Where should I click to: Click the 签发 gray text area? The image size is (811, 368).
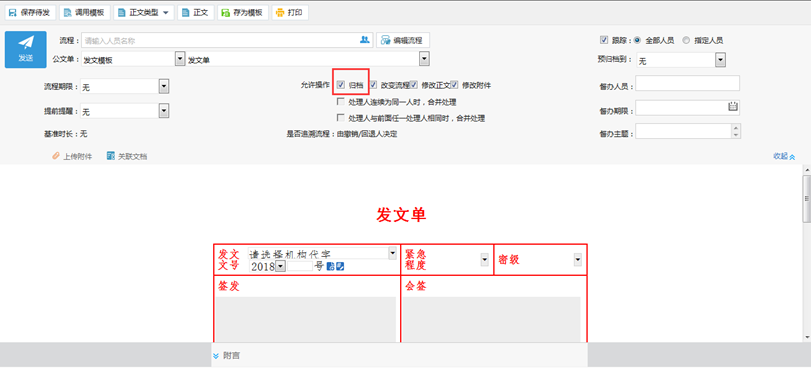click(x=306, y=319)
